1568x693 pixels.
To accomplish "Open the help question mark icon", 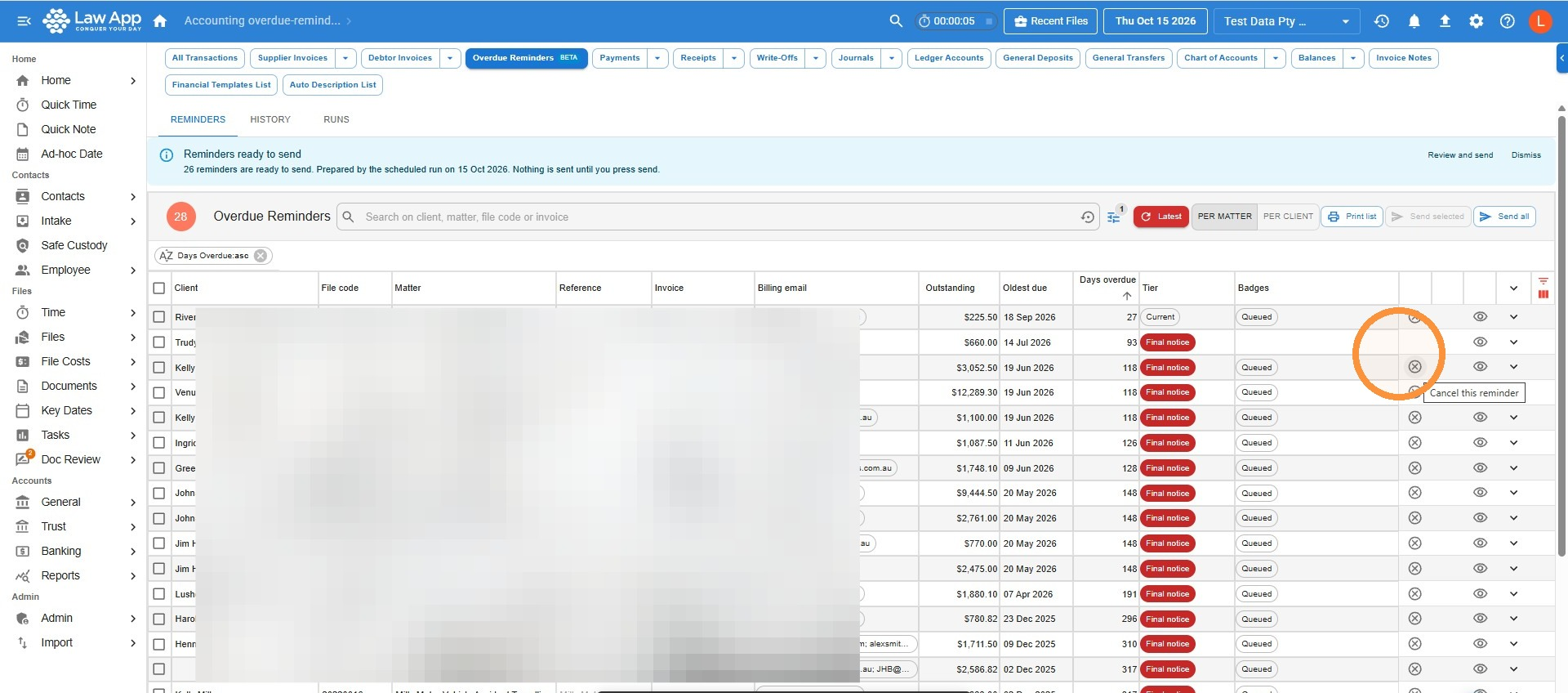I will pyautogui.click(x=1508, y=21).
